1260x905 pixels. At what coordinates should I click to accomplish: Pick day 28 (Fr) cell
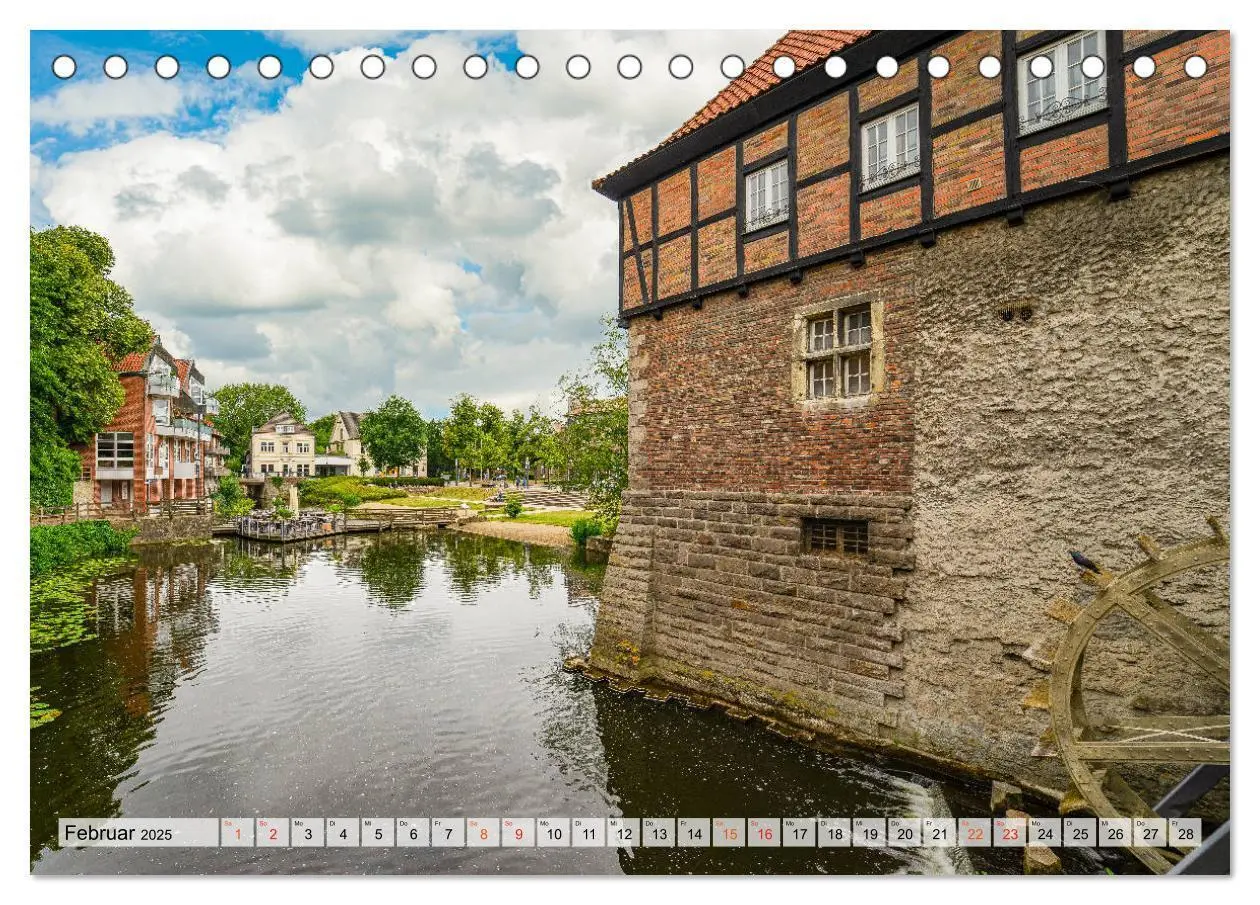[1184, 832]
